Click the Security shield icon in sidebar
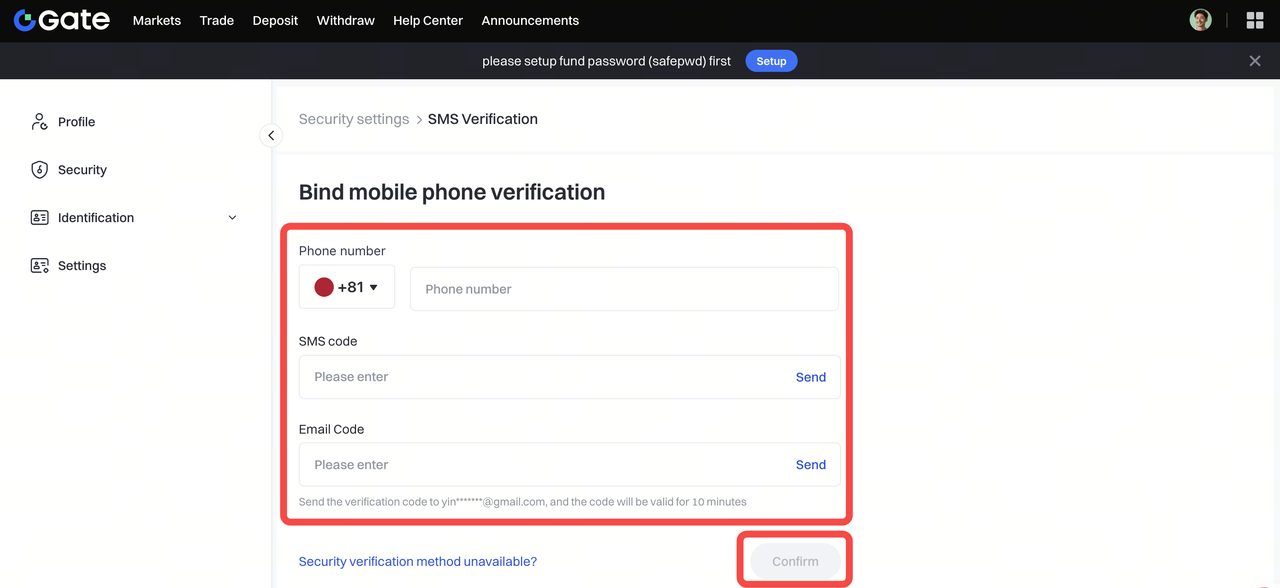Image resolution: width=1280 pixels, height=588 pixels. pyautogui.click(x=39, y=170)
